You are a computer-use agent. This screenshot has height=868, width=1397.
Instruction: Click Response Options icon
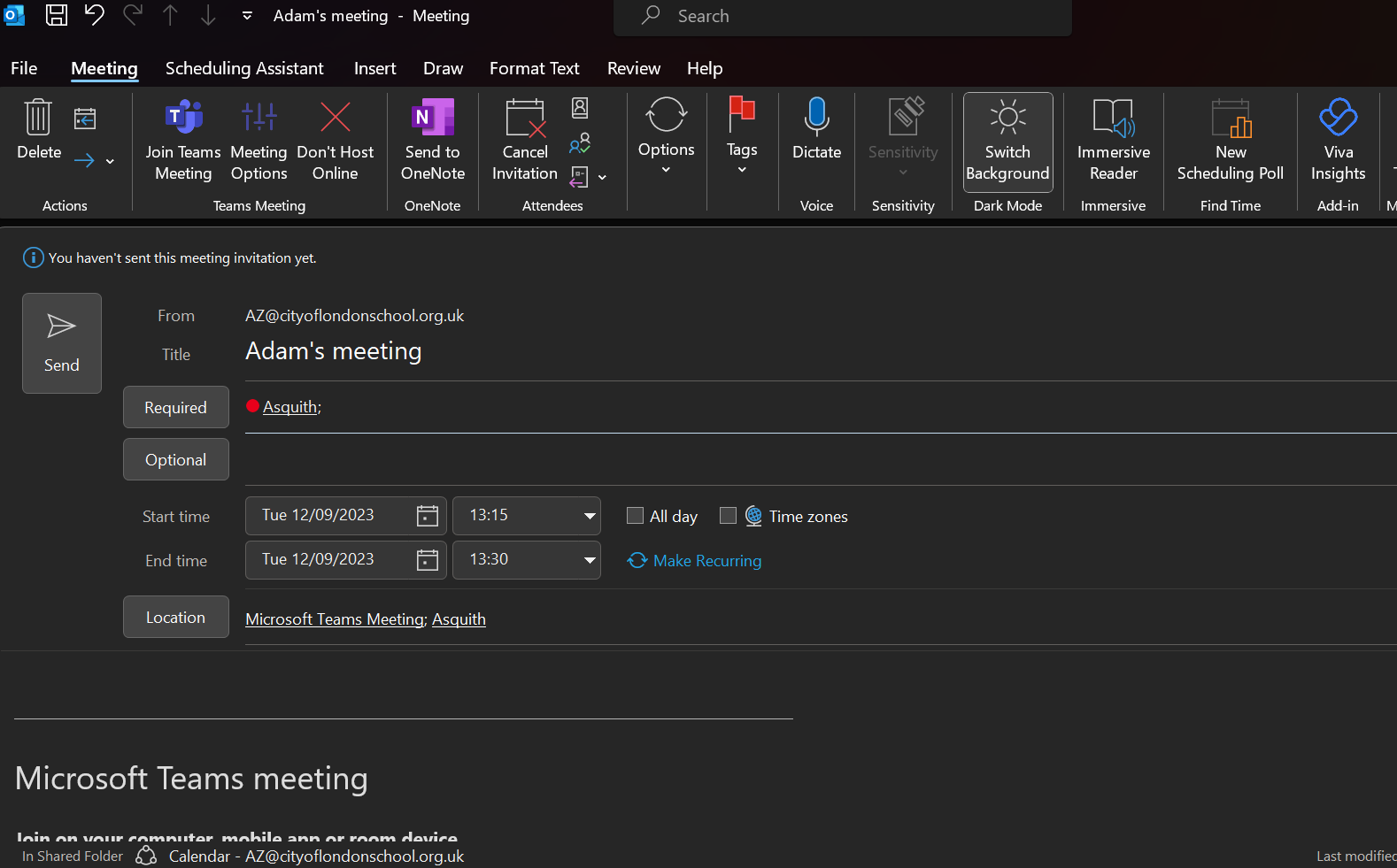tap(579, 177)
